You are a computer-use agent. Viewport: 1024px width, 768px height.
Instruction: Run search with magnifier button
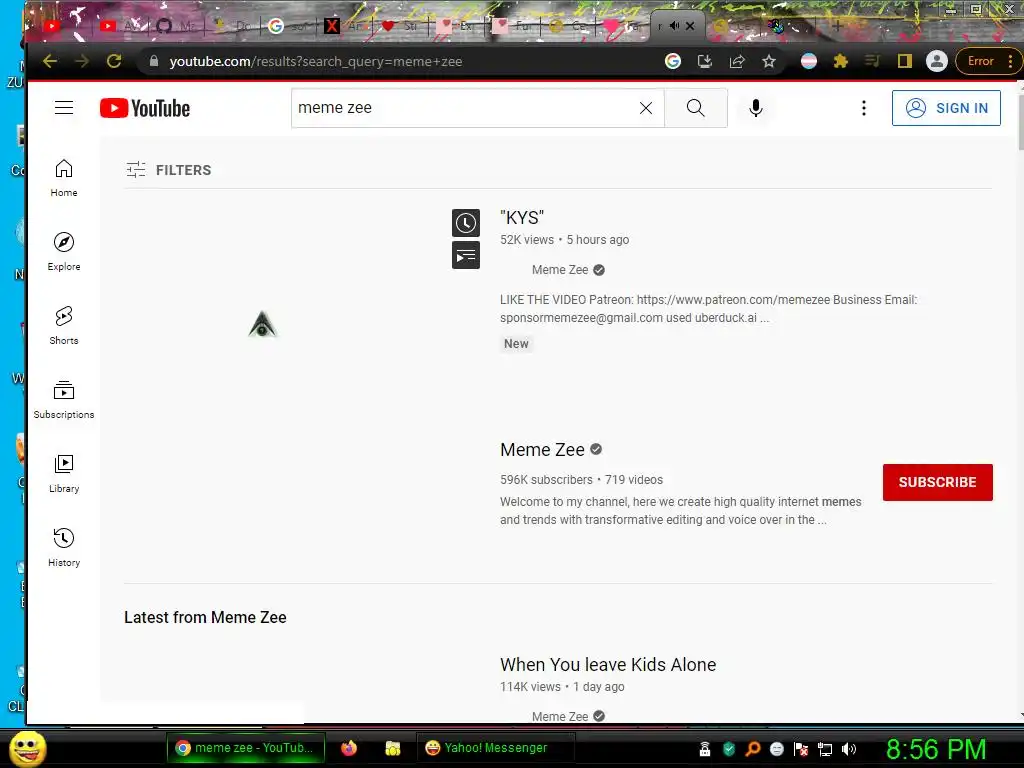[x=696, y=108]
